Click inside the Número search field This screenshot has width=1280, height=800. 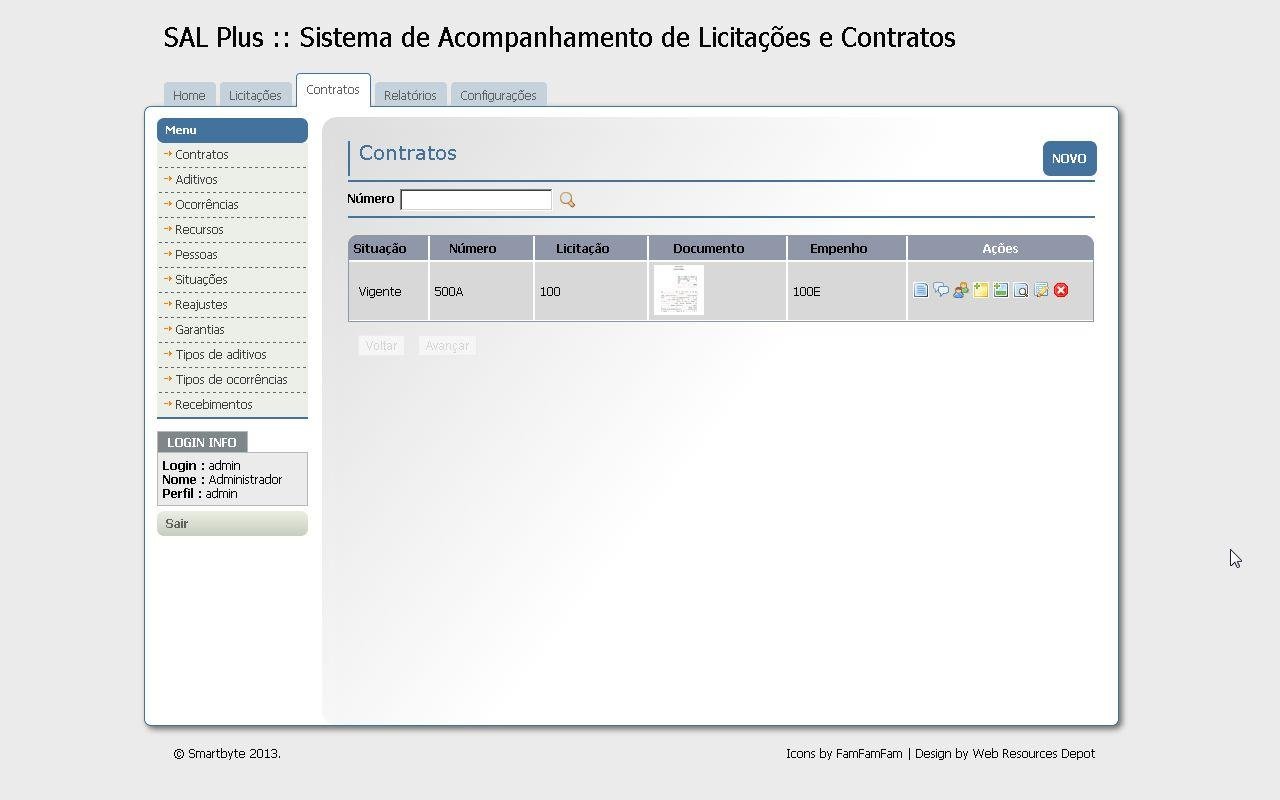(x=475, y=199)
